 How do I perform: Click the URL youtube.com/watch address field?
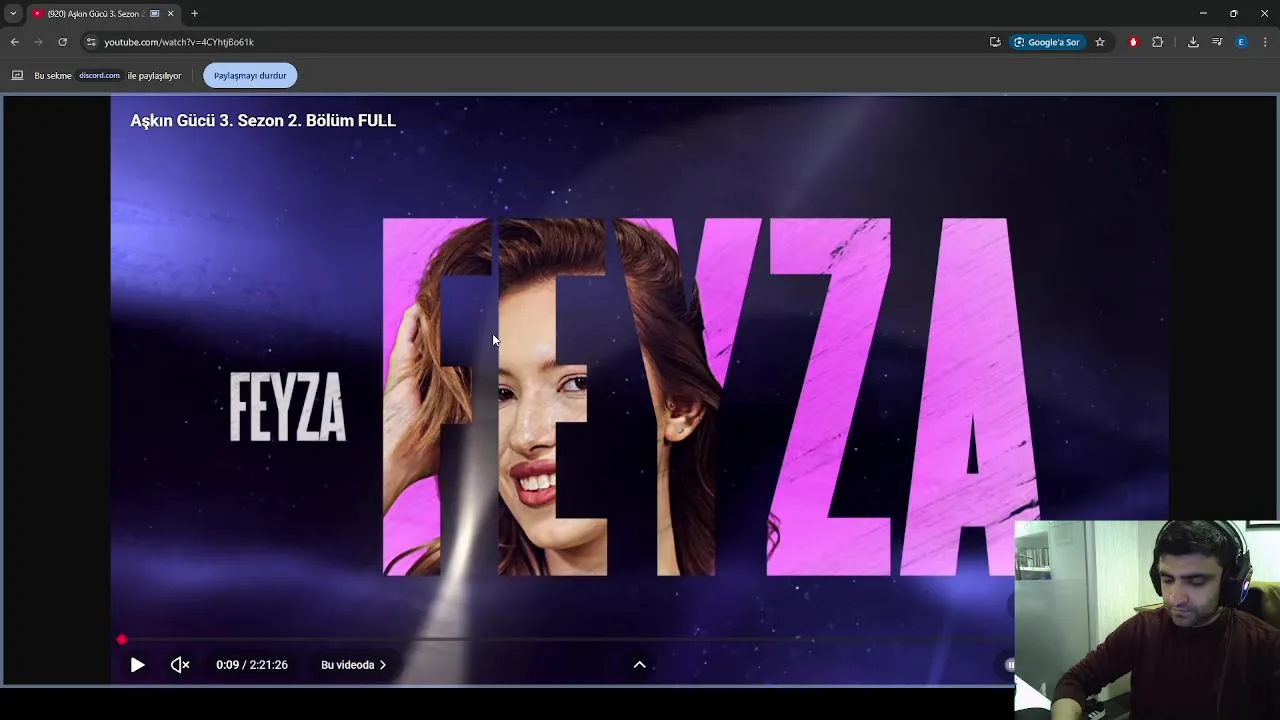click(179, 42)
